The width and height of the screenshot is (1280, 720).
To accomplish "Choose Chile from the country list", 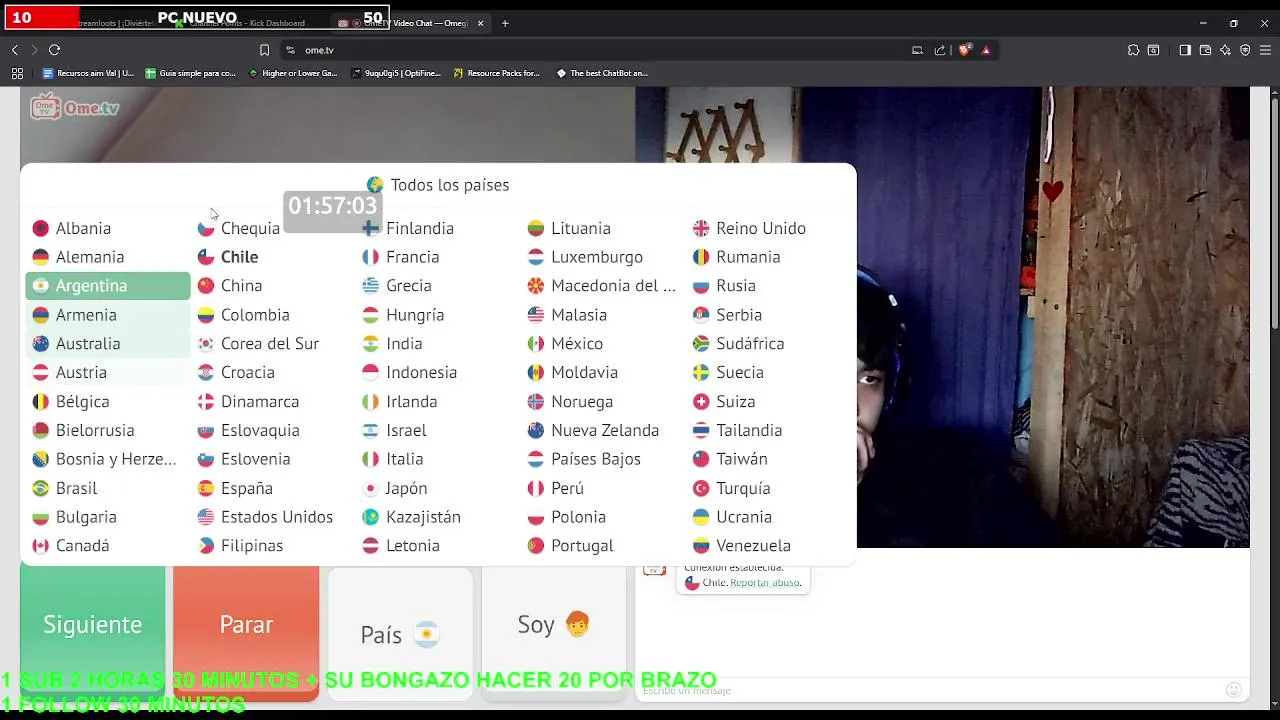I will click(272, 257).
